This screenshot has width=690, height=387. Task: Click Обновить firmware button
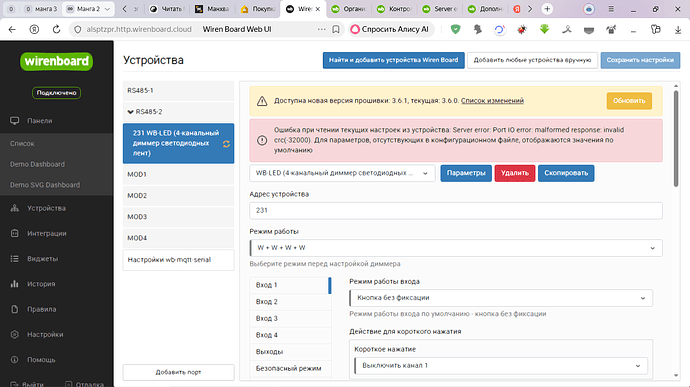pyautogui.click(x=629, y=101)
